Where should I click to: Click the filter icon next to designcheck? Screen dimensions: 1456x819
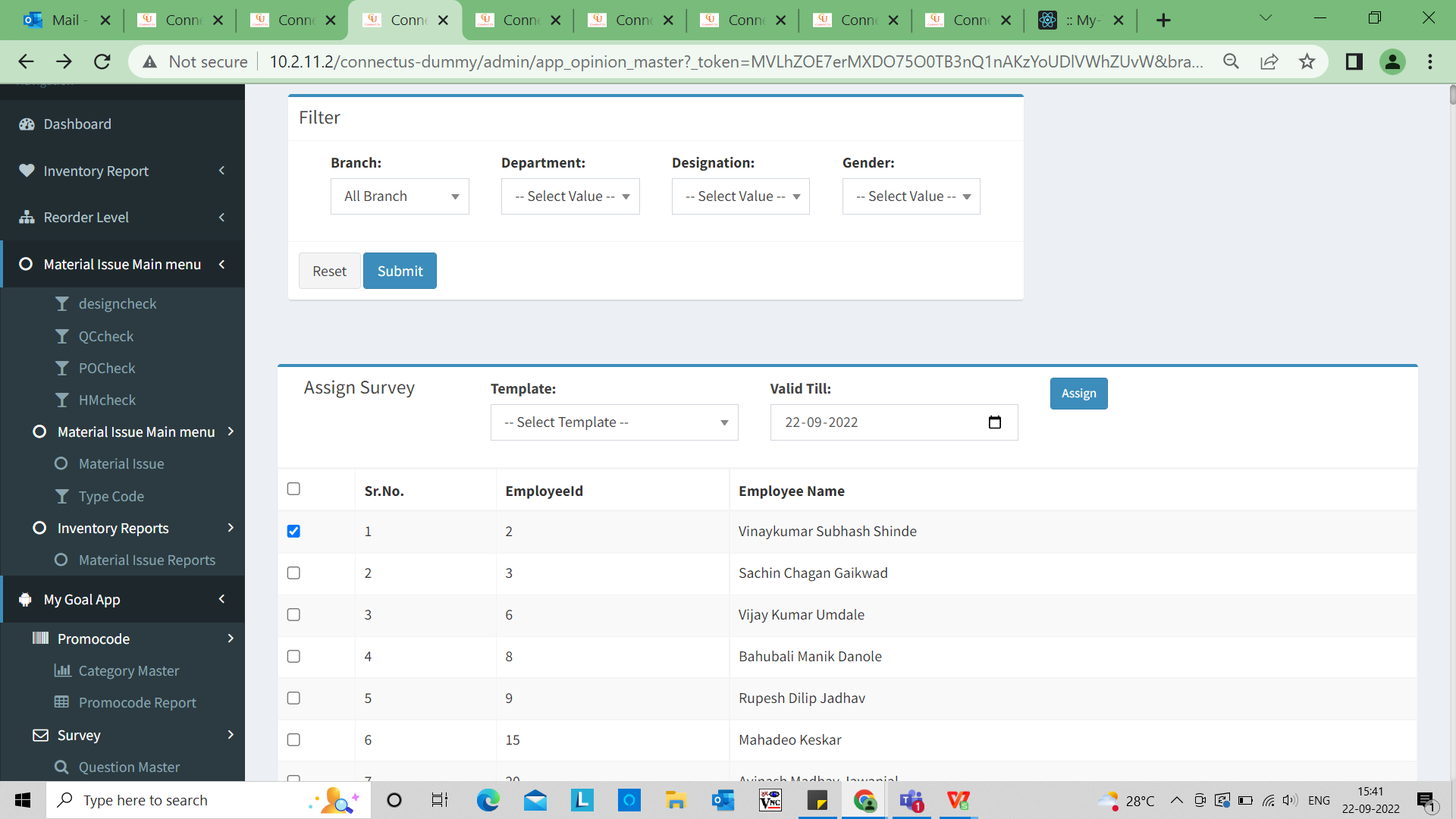tap(61, 304)
